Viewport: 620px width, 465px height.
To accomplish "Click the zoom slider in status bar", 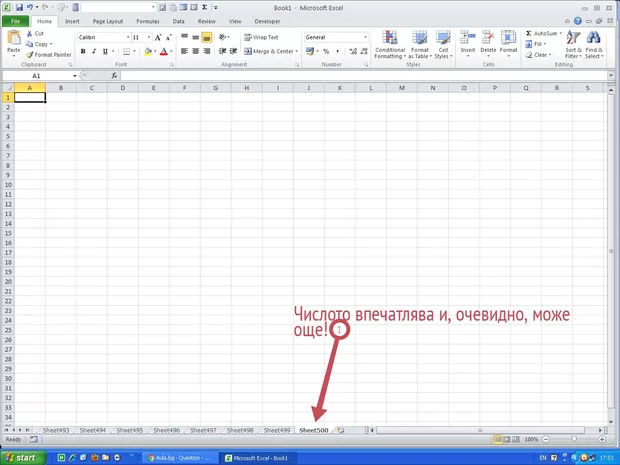I will (576, 439).
